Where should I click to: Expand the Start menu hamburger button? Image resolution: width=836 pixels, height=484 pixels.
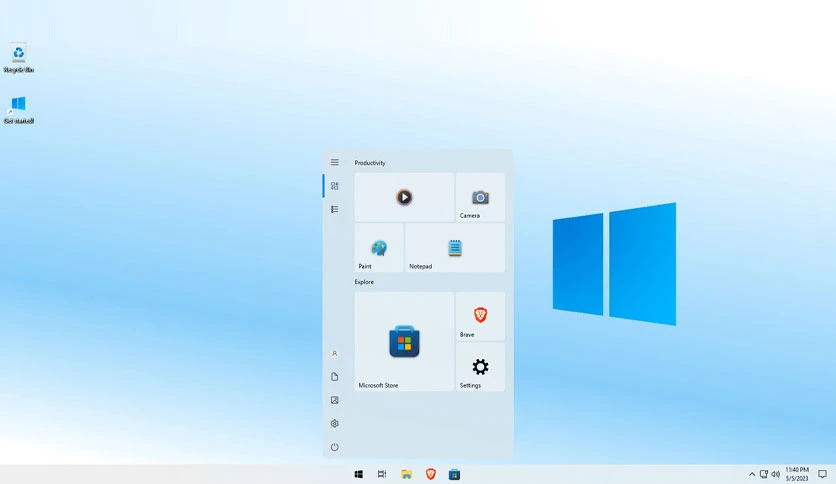click(334, 162)
